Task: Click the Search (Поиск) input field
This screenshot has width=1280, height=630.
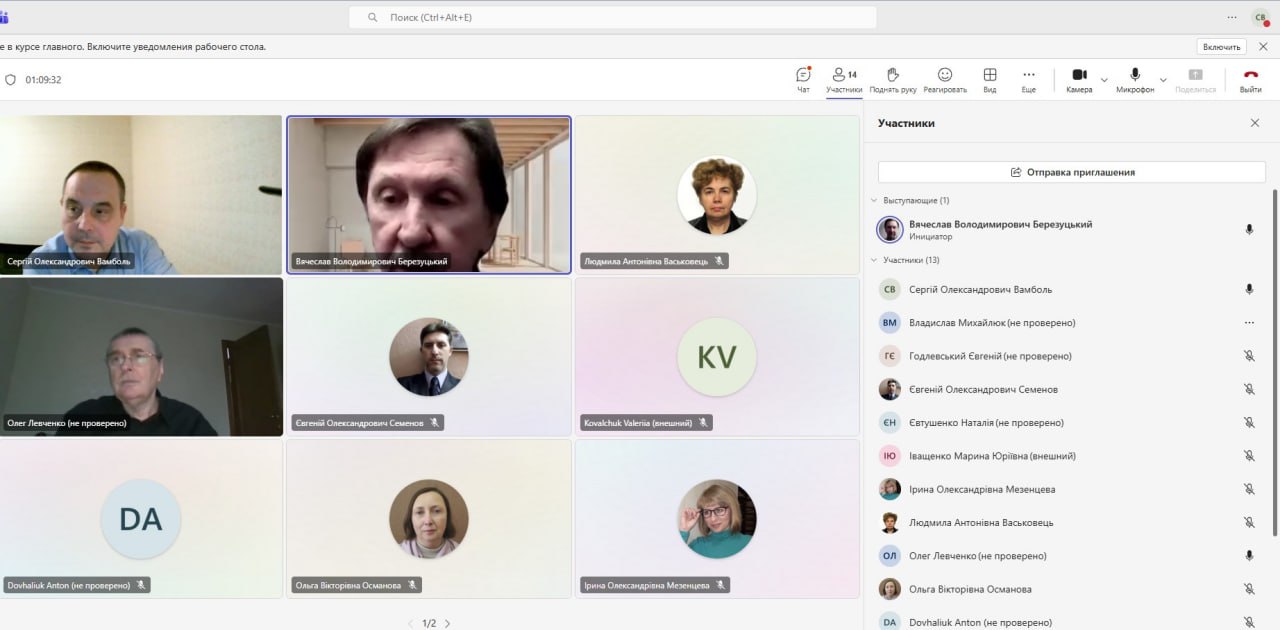Action: 612,17
